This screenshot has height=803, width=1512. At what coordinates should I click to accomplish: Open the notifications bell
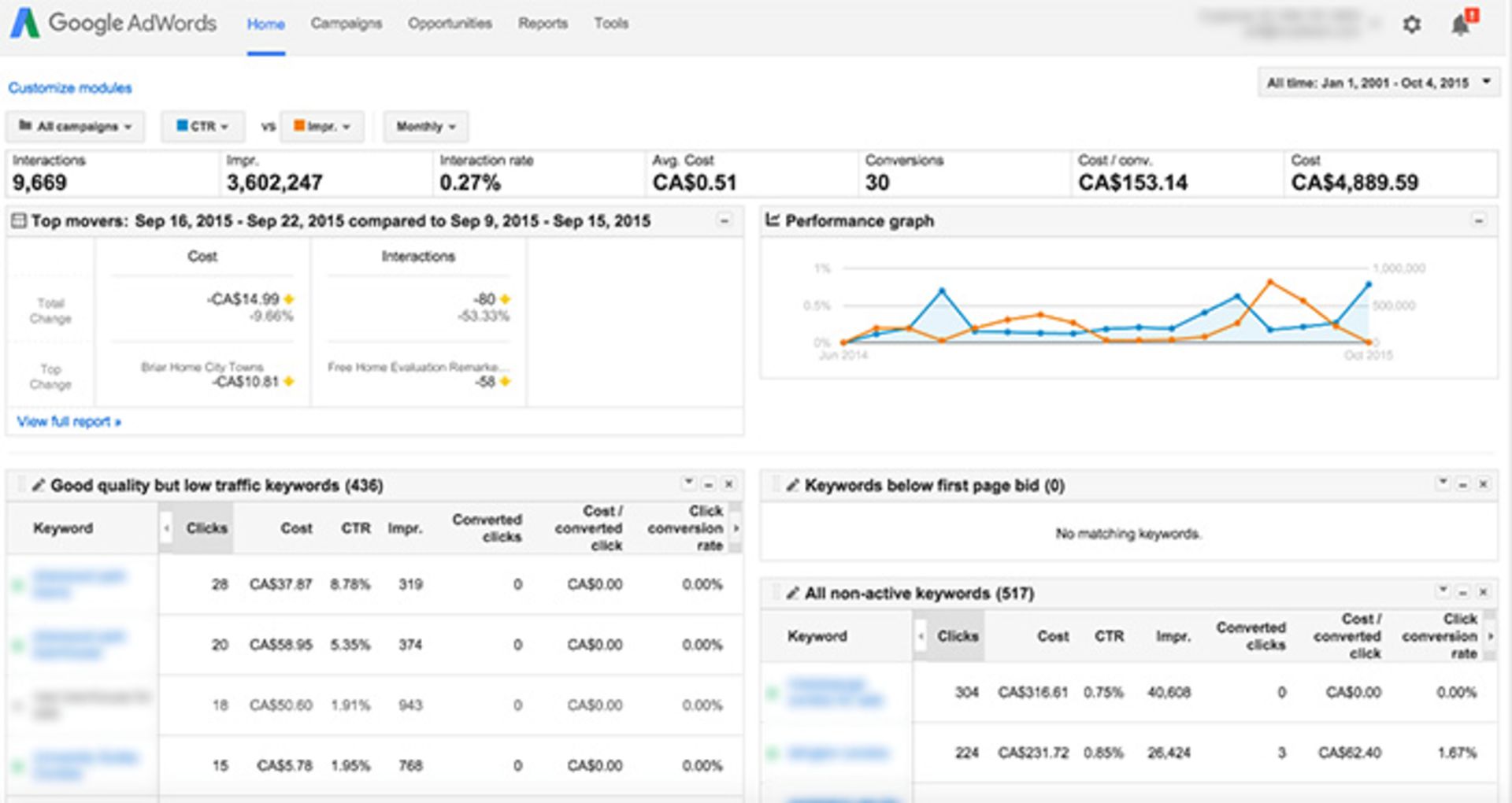pyautogui.click(x=1461, y=24)
